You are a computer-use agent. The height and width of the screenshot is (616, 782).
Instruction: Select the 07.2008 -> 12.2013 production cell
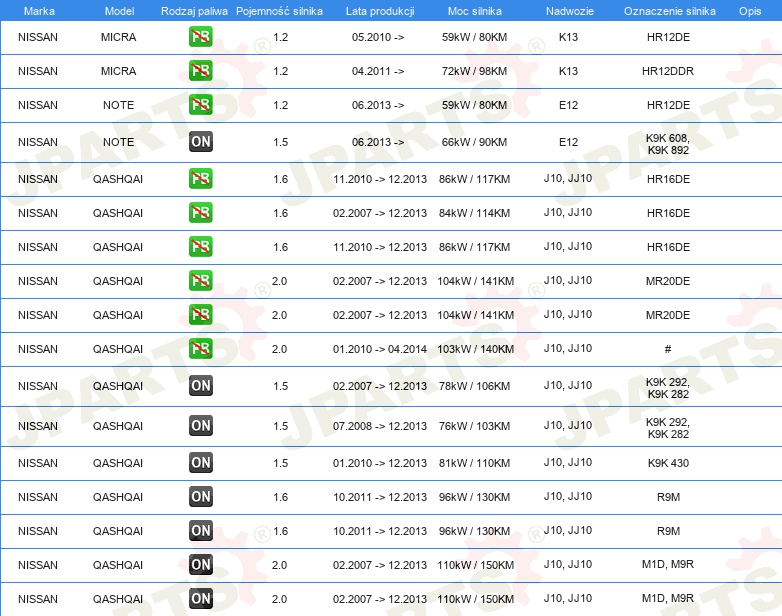[x=380, y=426]
